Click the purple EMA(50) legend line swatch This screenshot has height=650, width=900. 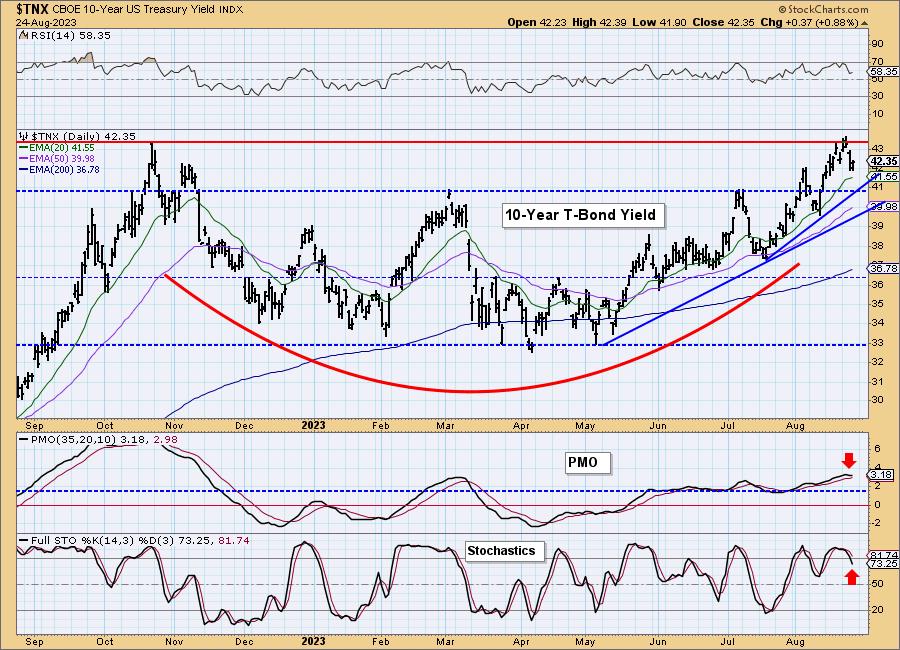tap(24, 158)
